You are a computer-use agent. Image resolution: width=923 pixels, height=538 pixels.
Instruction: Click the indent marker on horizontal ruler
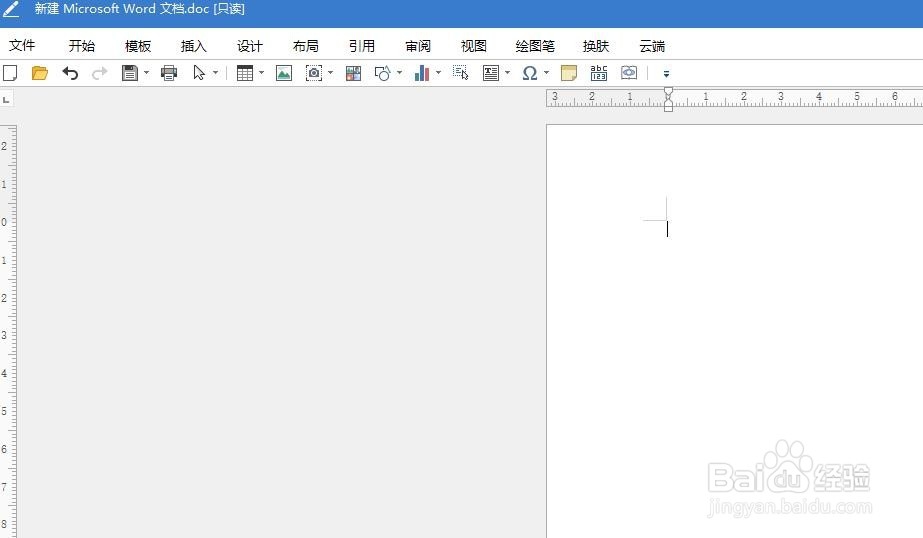click(668, 99)
